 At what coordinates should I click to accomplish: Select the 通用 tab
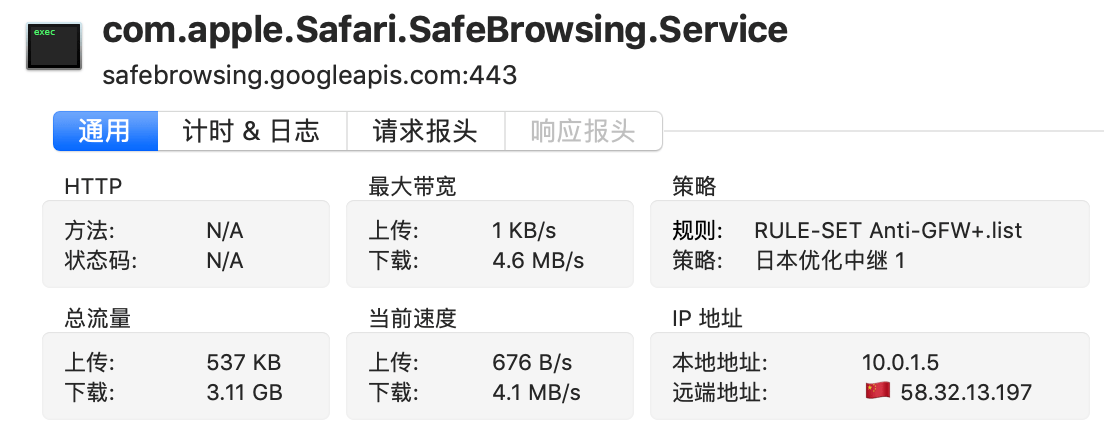(x=105, y=131)
